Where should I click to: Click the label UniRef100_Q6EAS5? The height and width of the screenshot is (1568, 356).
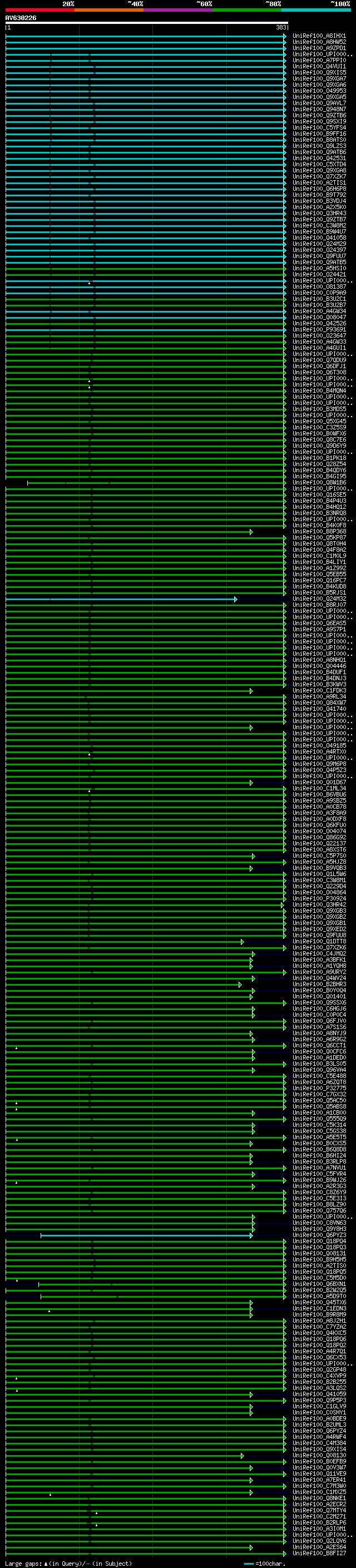click(319, 624)
